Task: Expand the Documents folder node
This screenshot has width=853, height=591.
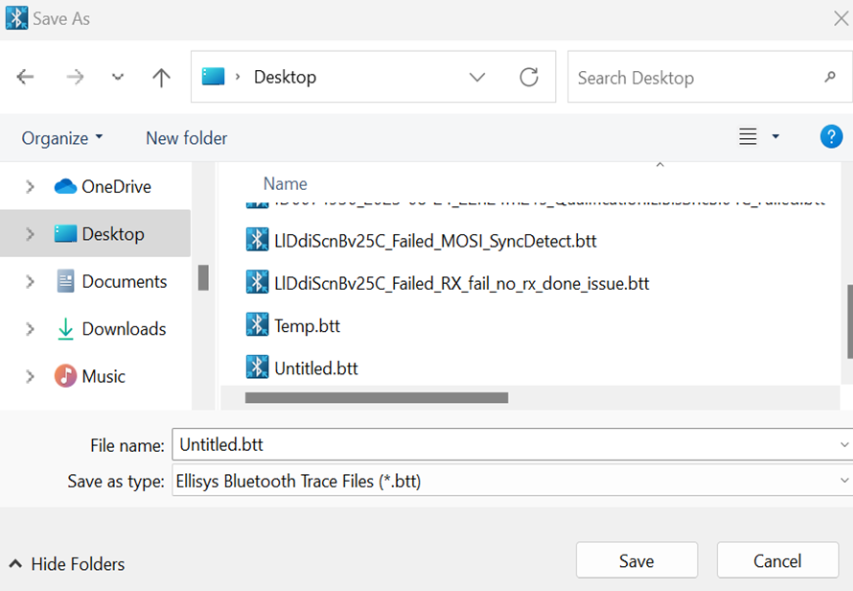Action: [x=30, y=282]
